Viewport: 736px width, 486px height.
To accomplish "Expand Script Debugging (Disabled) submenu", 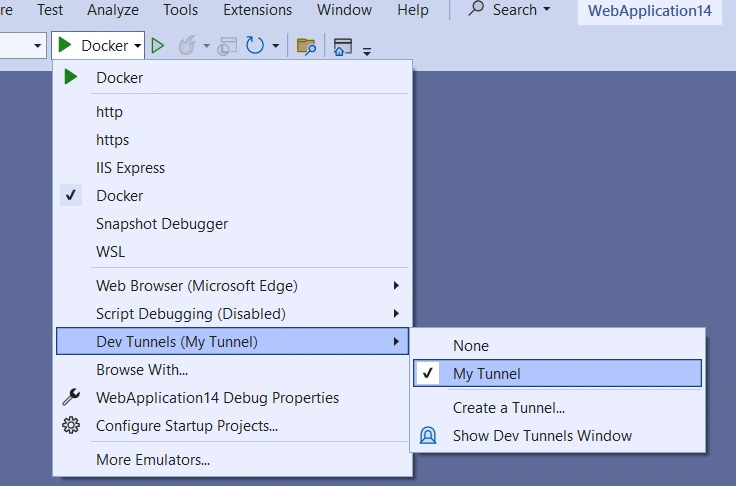I will 232,314.
